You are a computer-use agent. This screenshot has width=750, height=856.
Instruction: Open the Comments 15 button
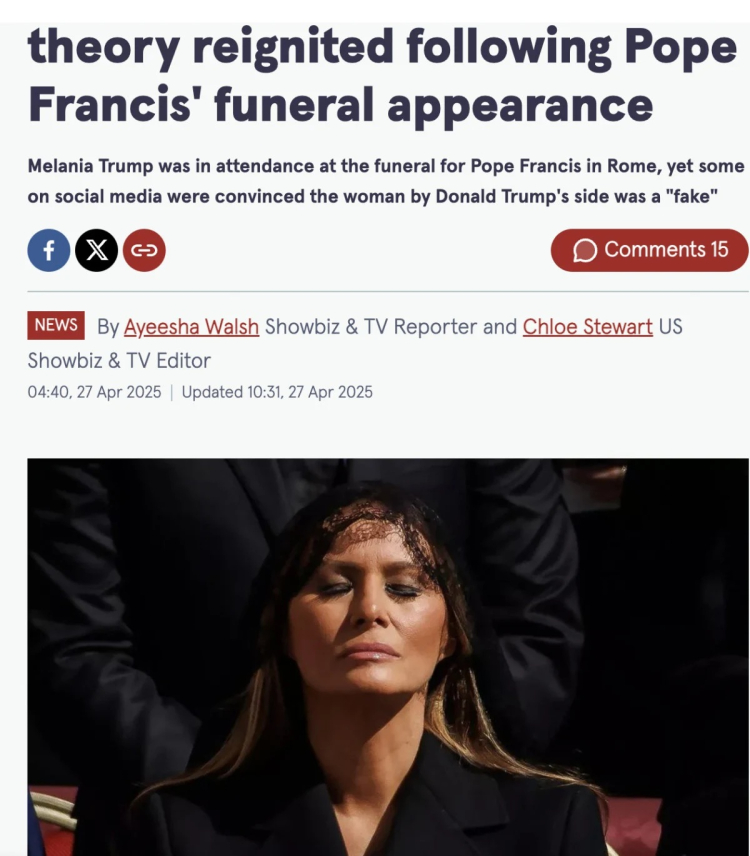point(649,250)
